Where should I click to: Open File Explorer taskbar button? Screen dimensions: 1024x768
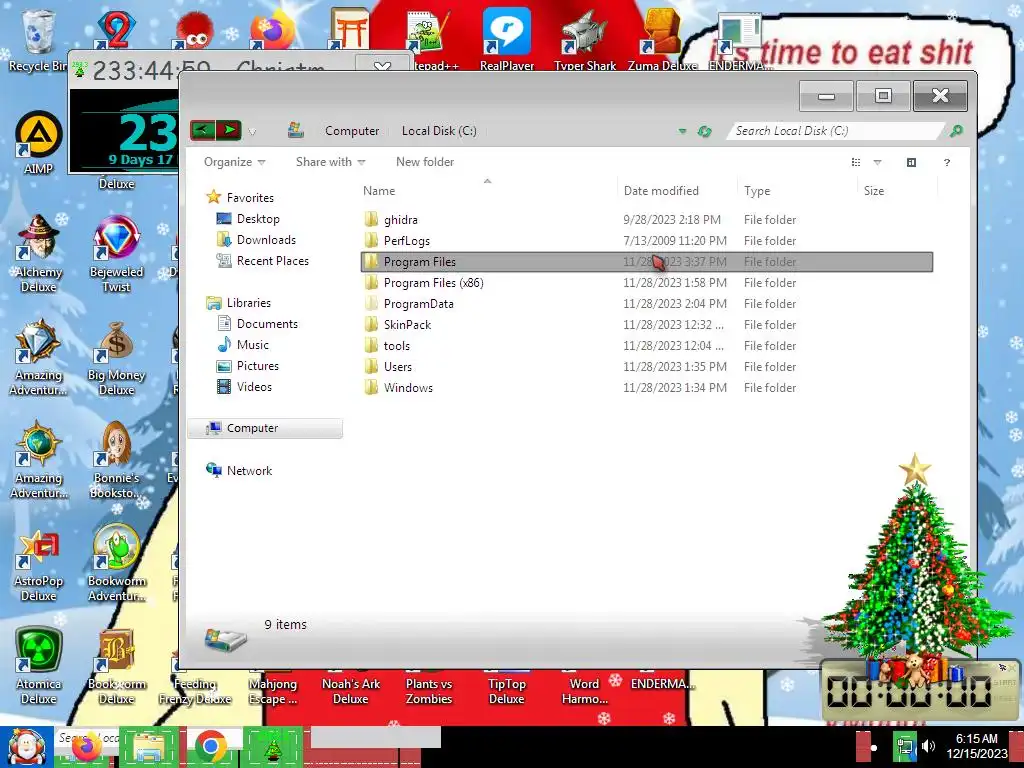[x=149, y=747]
